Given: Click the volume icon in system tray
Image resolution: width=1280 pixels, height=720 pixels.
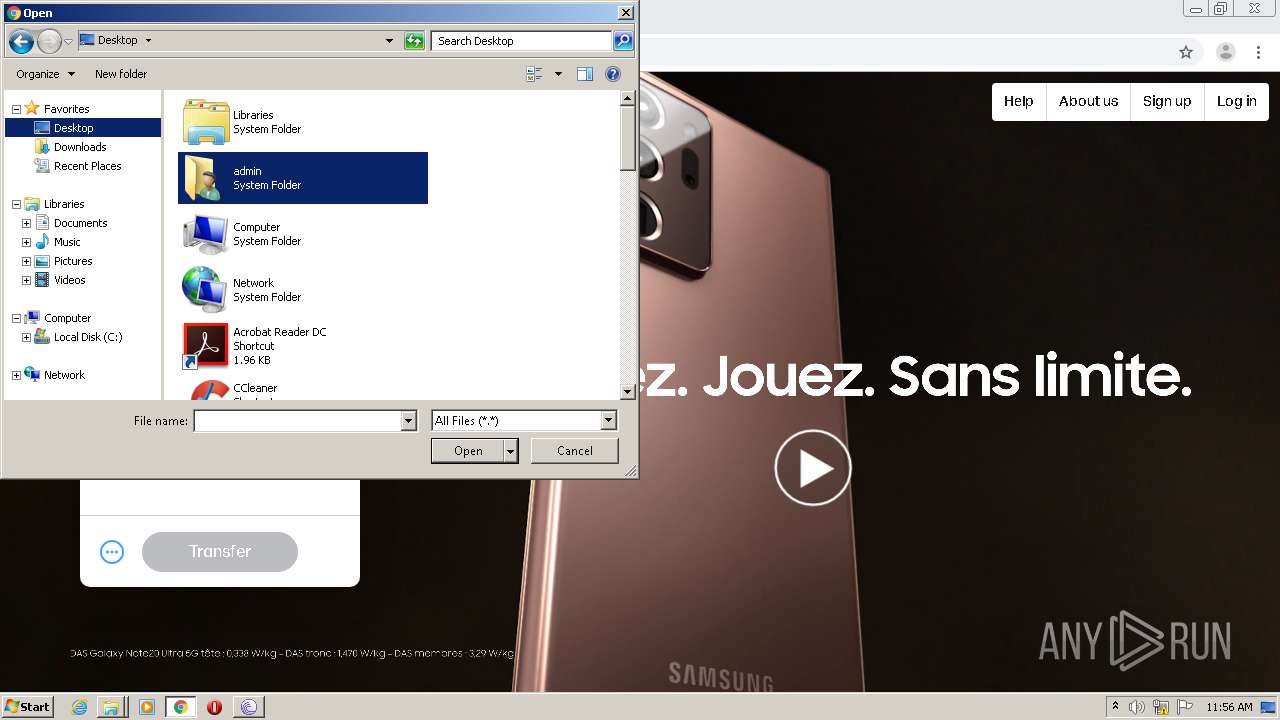Looking at the screenshot, I should (x=1137, y=707).
